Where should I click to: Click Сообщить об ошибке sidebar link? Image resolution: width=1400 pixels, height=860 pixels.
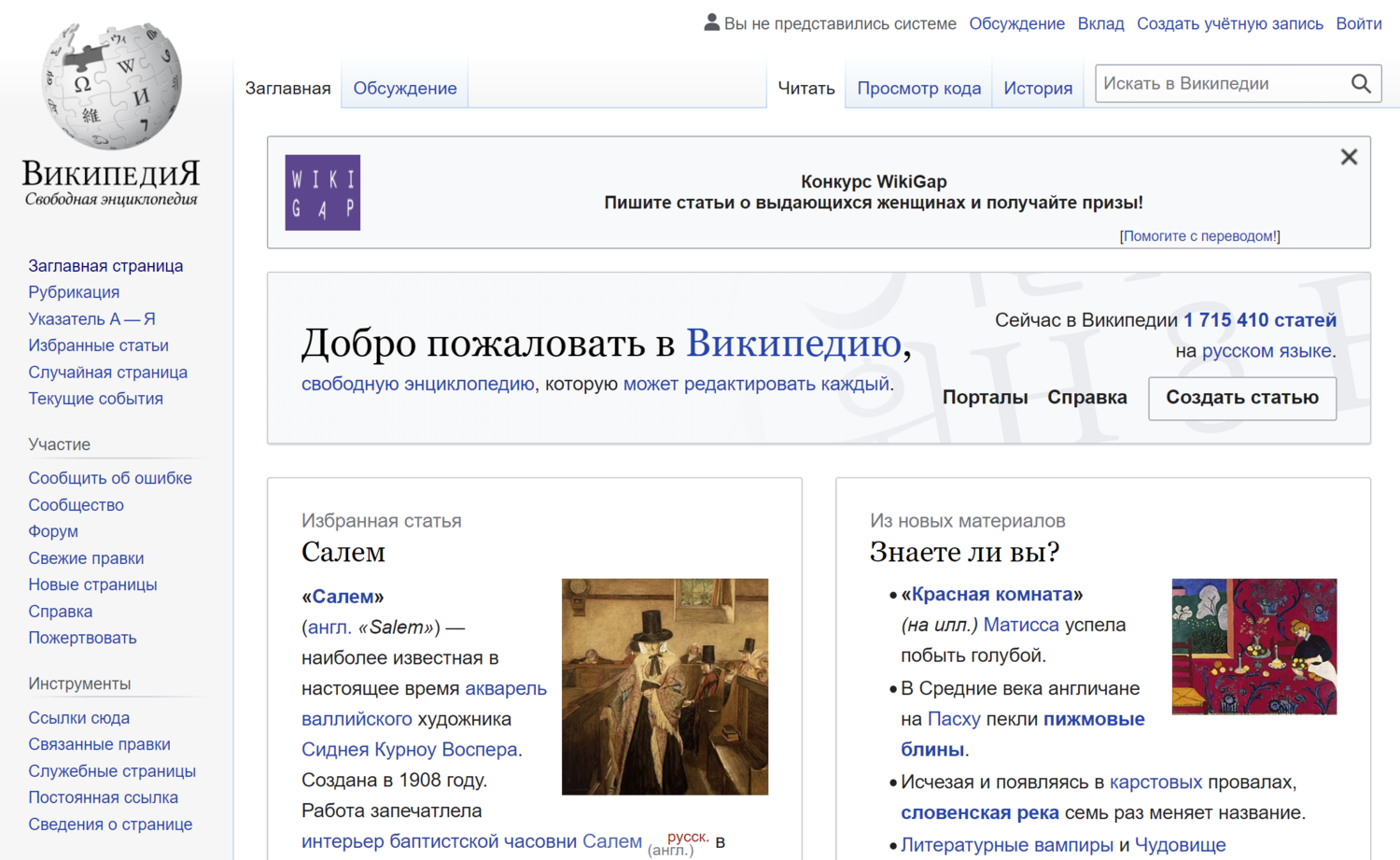tap(110, 478)
